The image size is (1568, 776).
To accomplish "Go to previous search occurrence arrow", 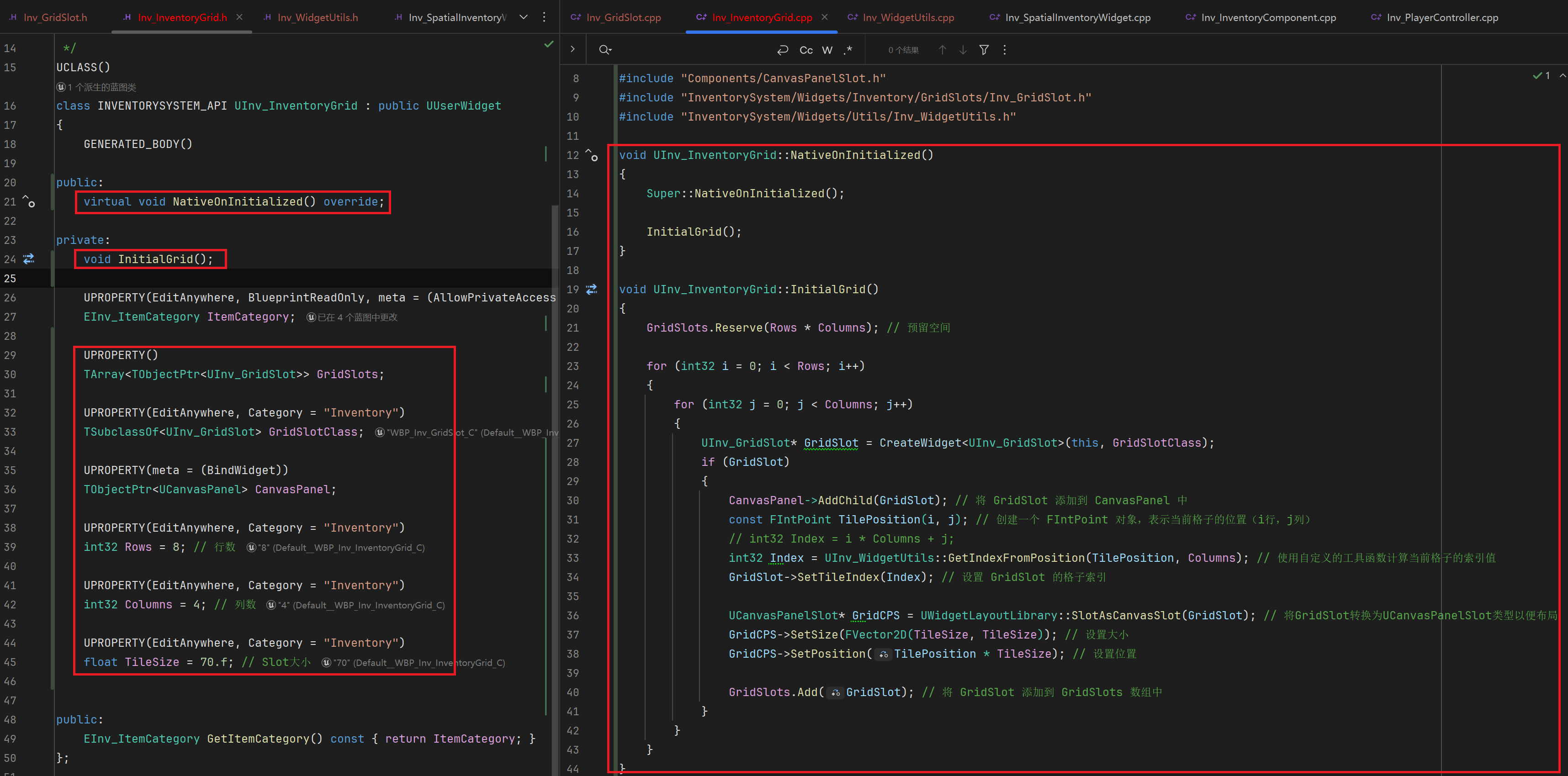I will coord(942,50).
